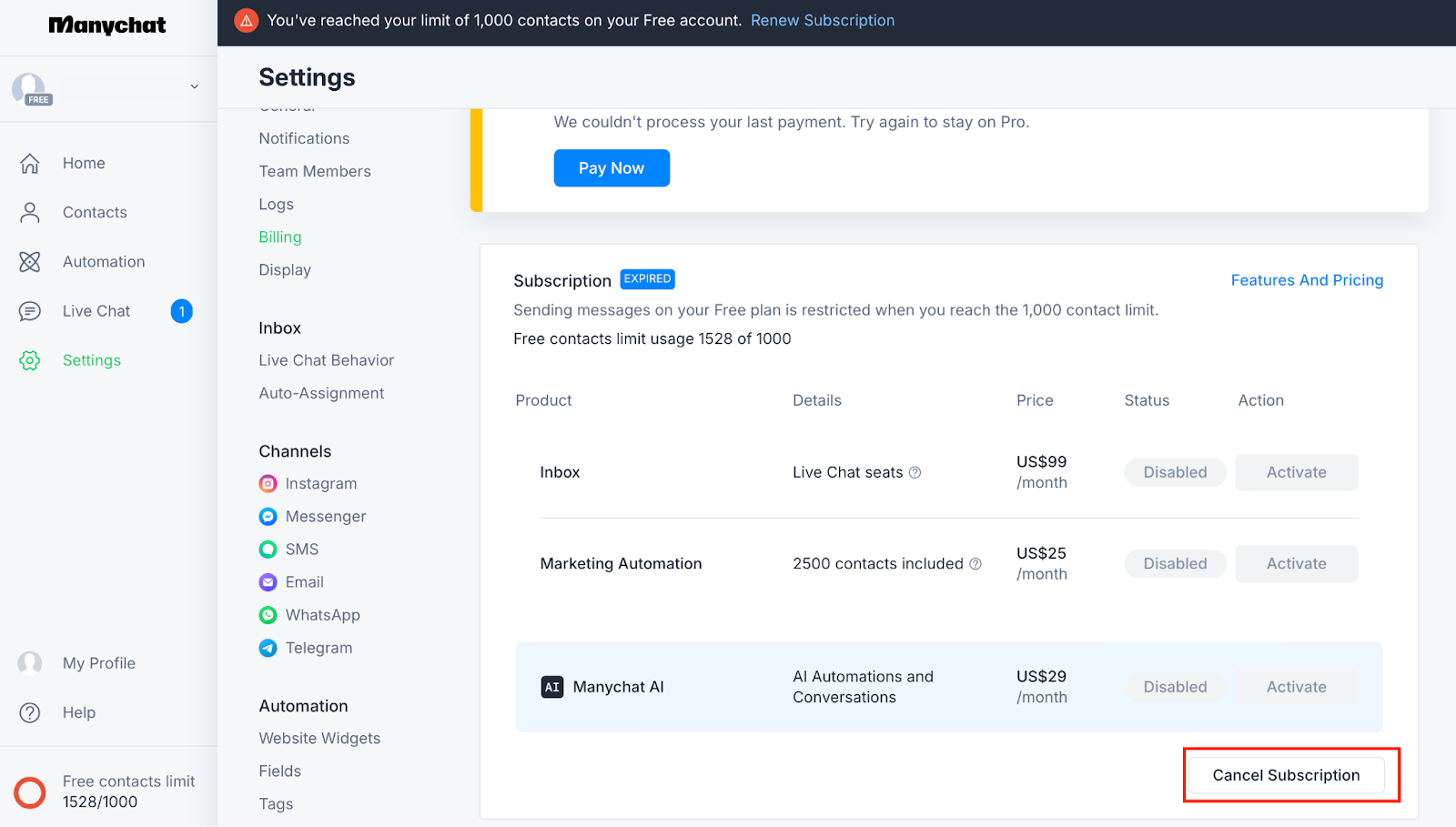1456x827 pixels.
Task: Click the Instagram channel icon
Action: pyautogui.click(x=268, y=484)
